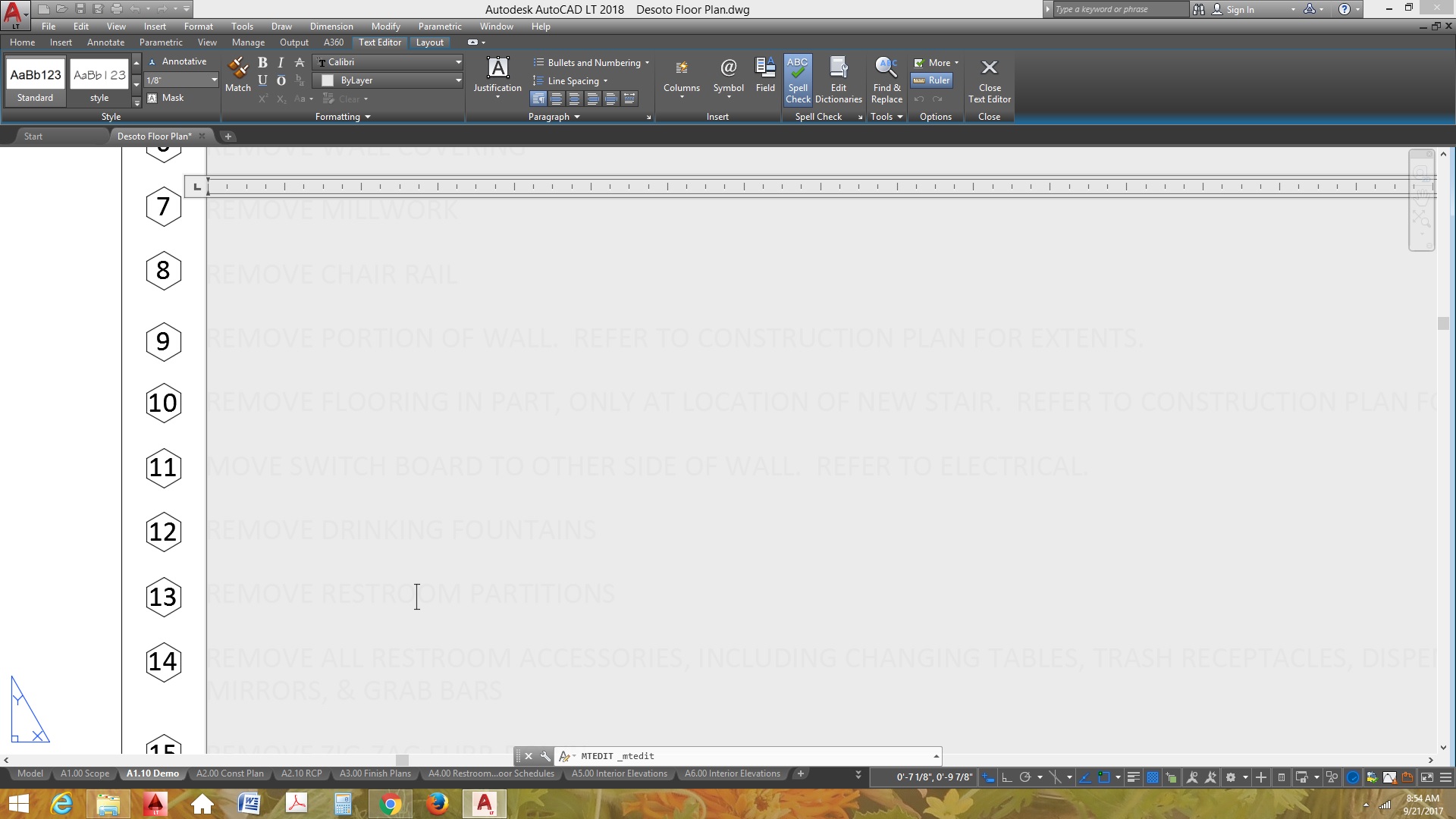This screenshot has height=819, width=1456.
Task: Insert a Symbol
Action: (728, 76)
